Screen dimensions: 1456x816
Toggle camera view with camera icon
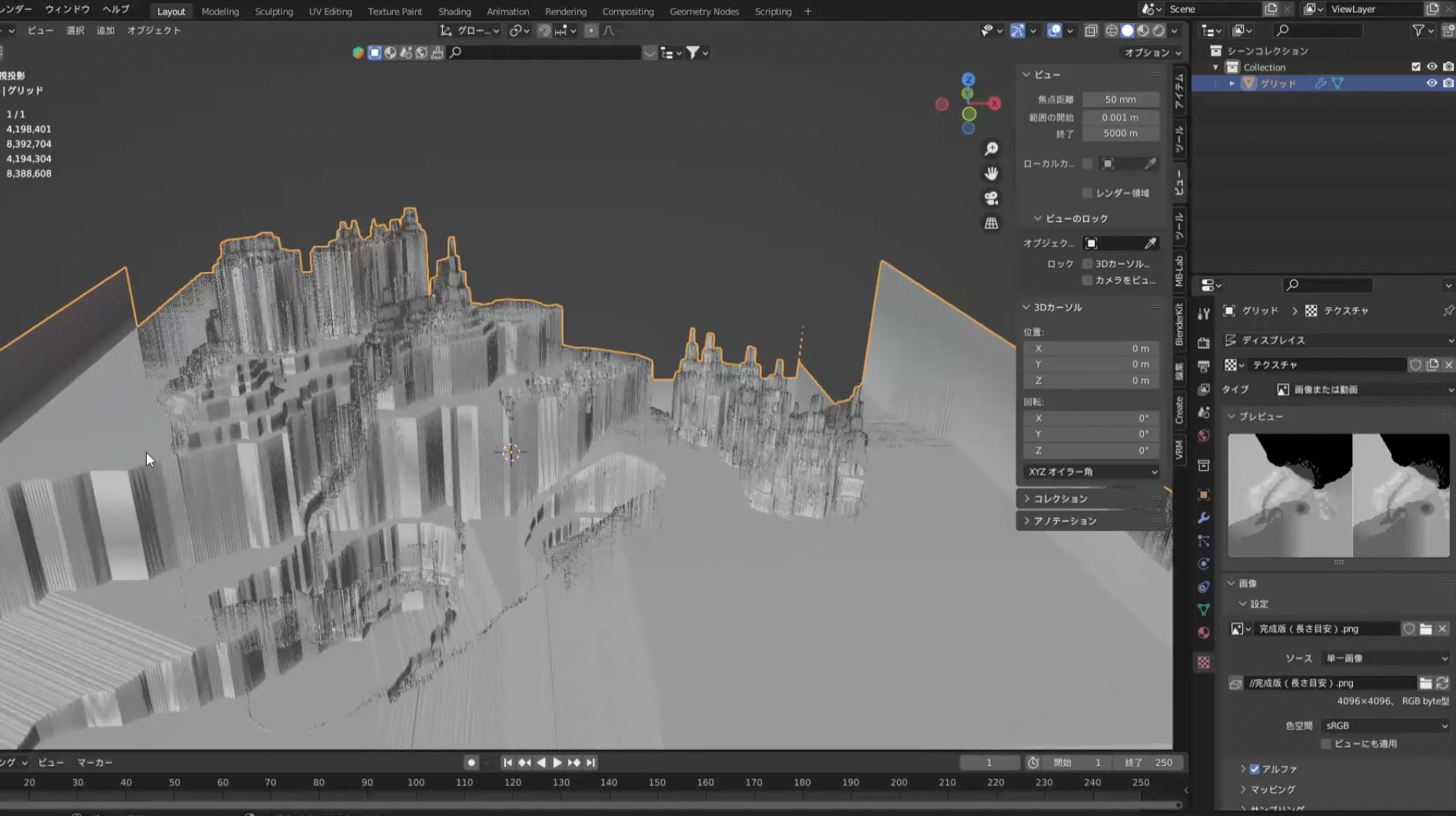[992, 198]
